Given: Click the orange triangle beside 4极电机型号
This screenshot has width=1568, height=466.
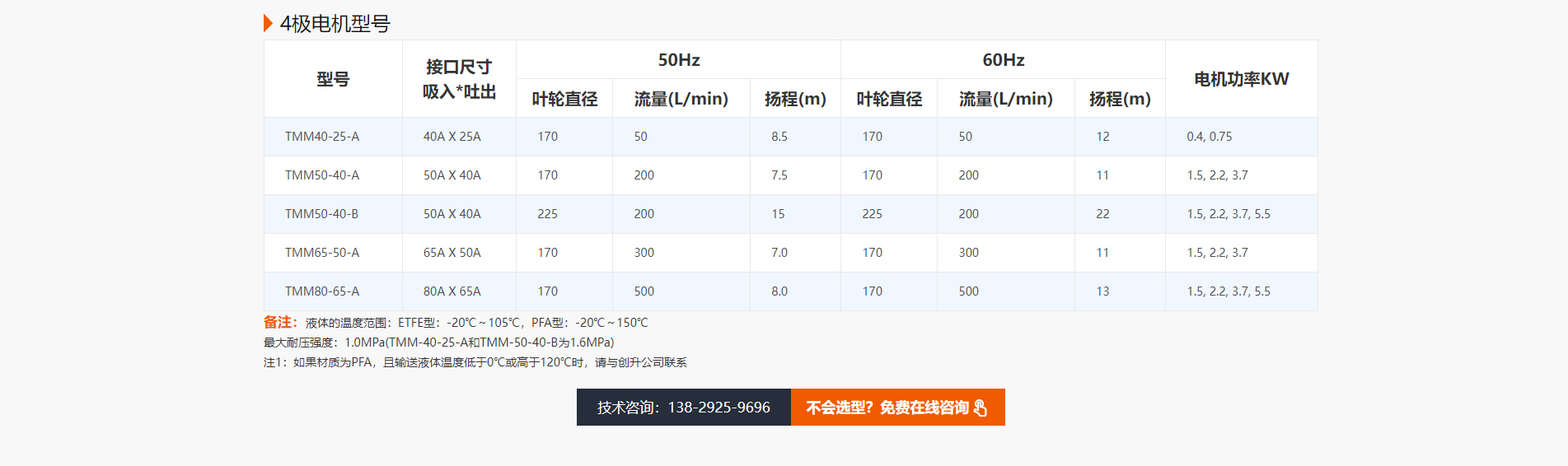Looking at the screenshot, I should coord(268,23).
